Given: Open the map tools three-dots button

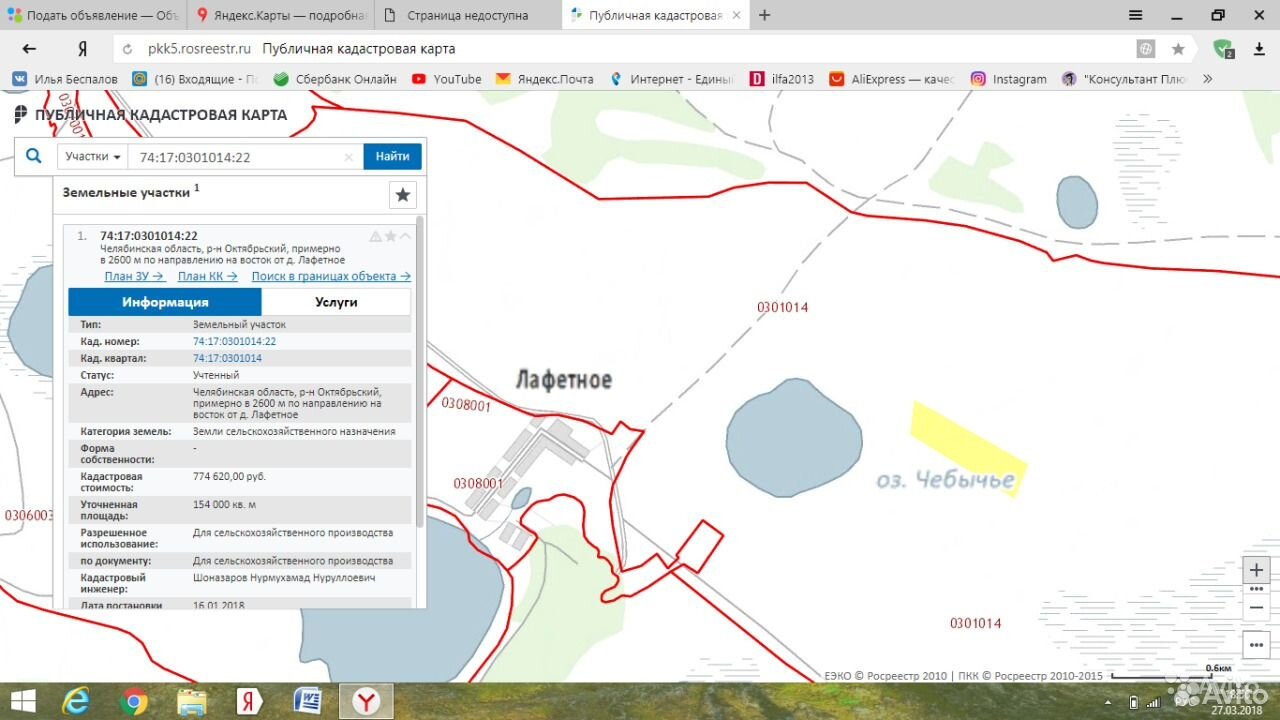Looking at the screenshot, I should point(1256,643).
